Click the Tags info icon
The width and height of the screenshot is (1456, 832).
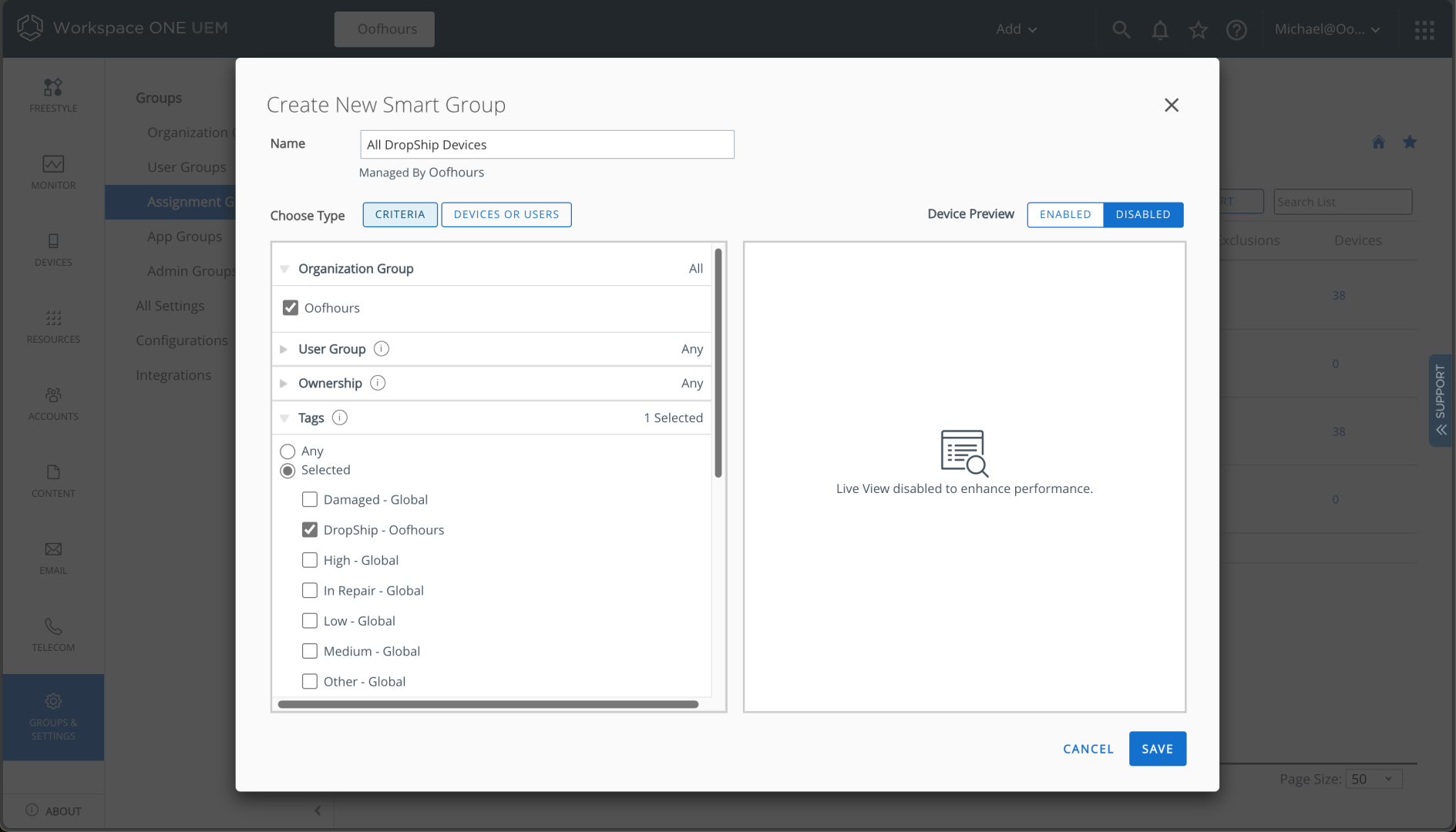[x=340, y=418]
